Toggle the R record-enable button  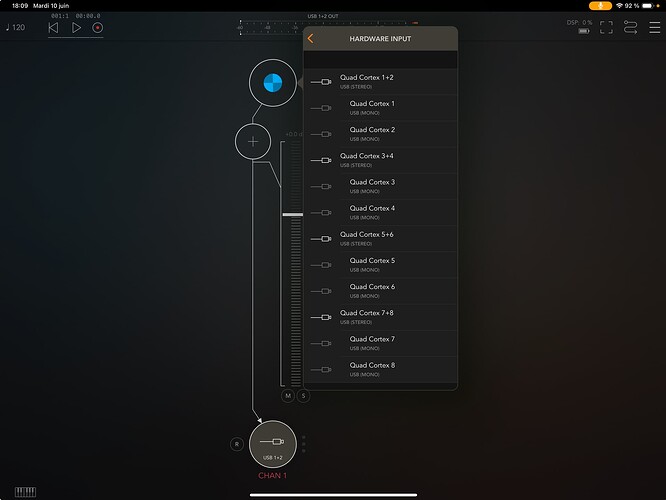point(237,443)
